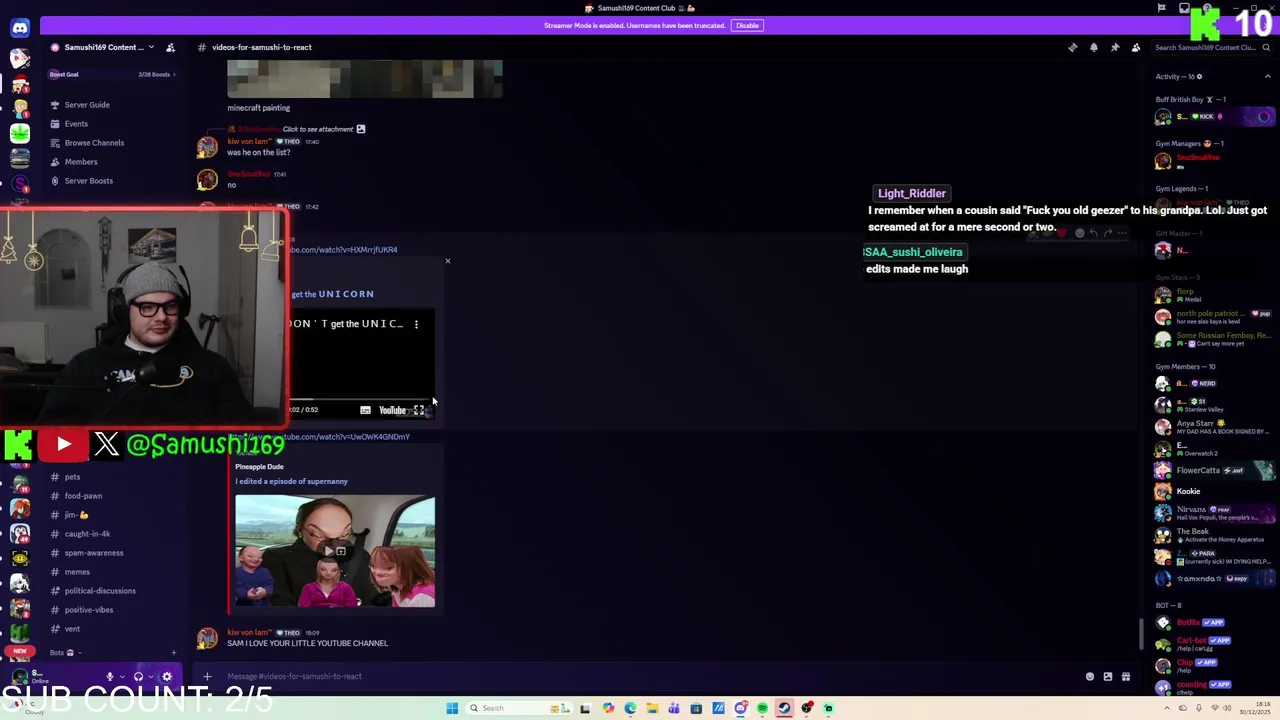Expand the Boost Goal arrow
The image size is (1280, 720).
pos(174,74)
